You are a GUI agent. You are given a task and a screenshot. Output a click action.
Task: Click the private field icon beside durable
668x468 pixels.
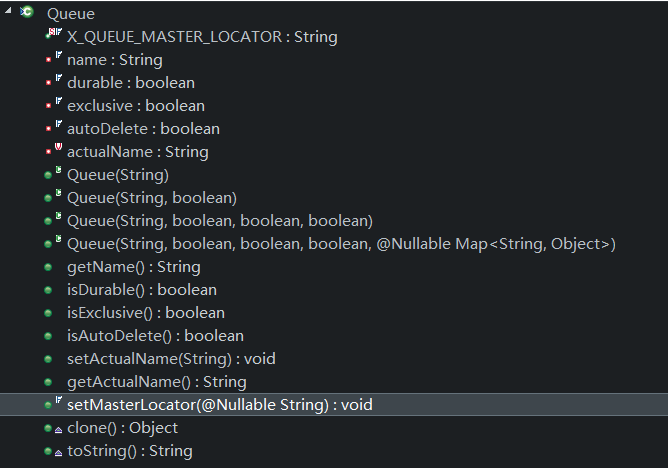[52, 83]
